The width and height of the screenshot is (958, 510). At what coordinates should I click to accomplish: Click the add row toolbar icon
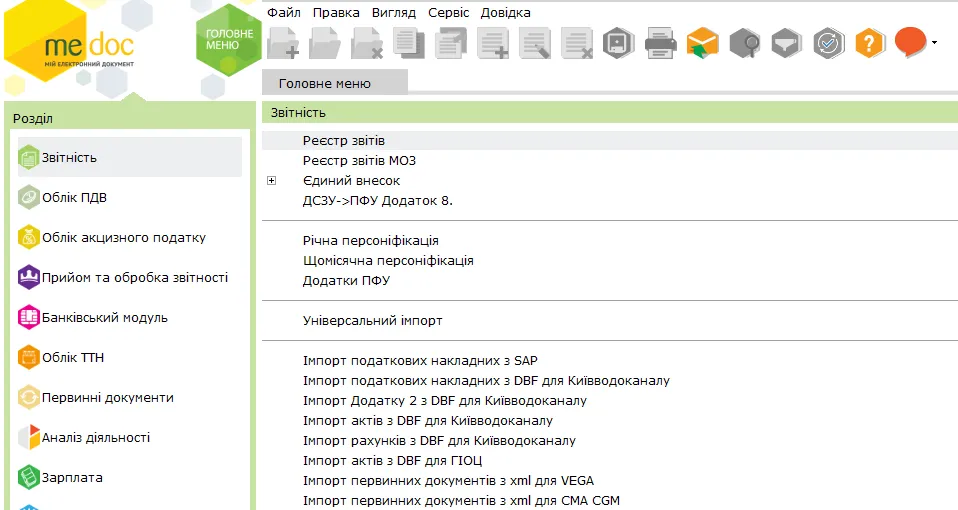point(493,43)
